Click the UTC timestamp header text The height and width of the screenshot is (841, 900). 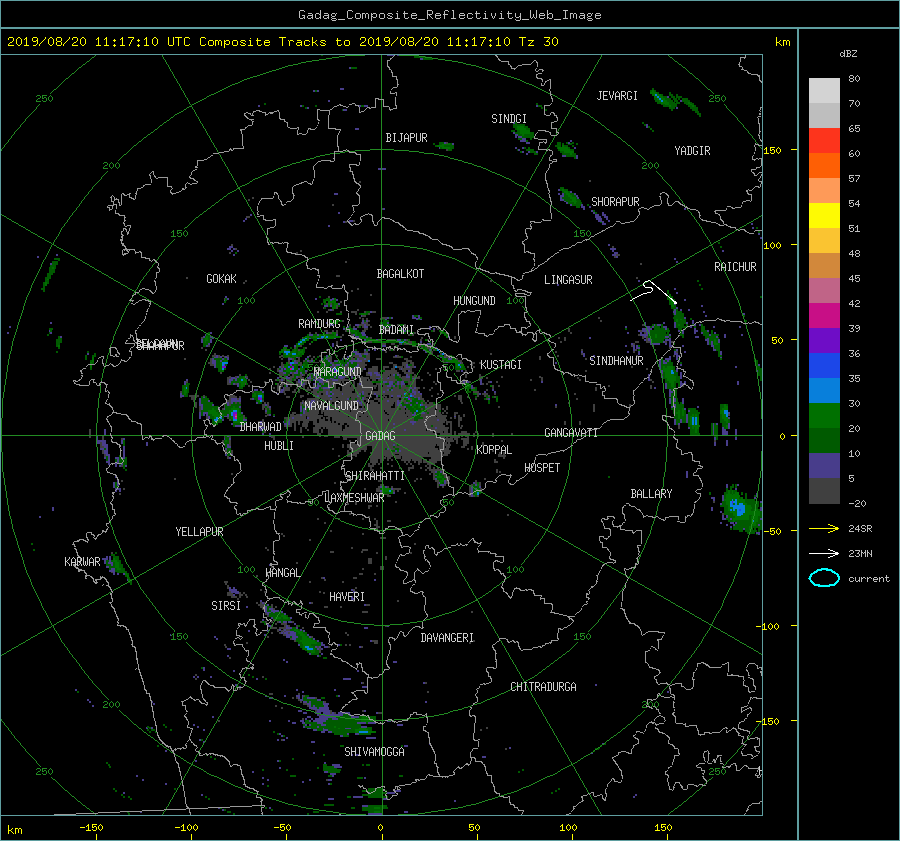click(282, 42)
